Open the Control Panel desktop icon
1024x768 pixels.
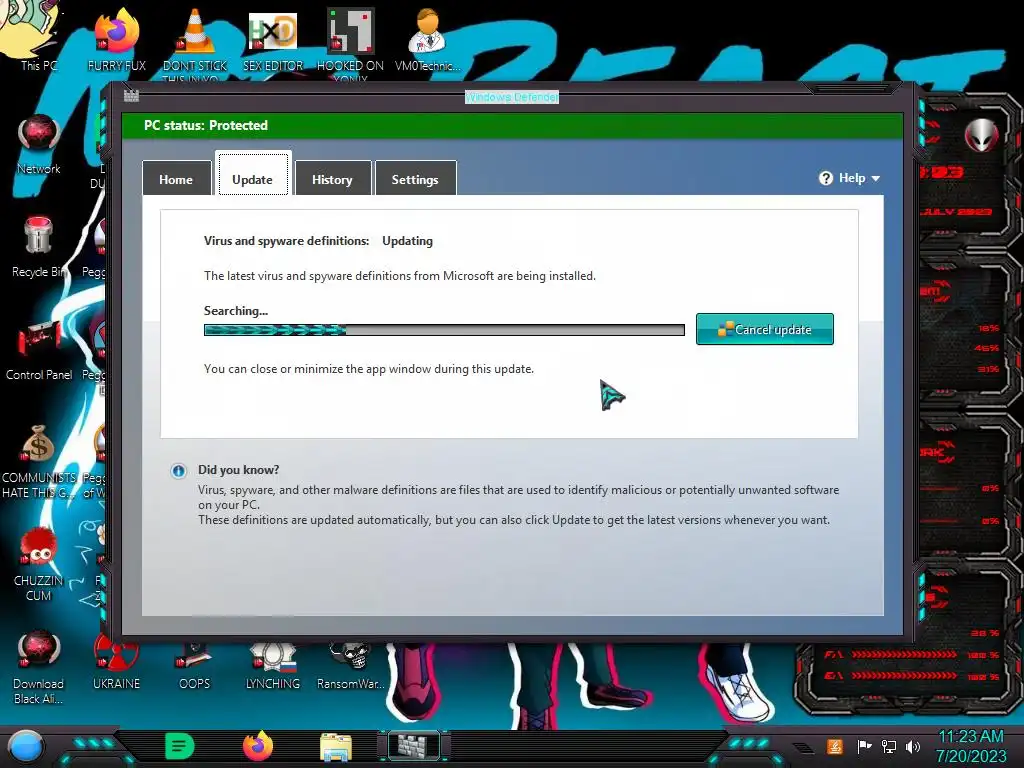(x=39, y=350)
